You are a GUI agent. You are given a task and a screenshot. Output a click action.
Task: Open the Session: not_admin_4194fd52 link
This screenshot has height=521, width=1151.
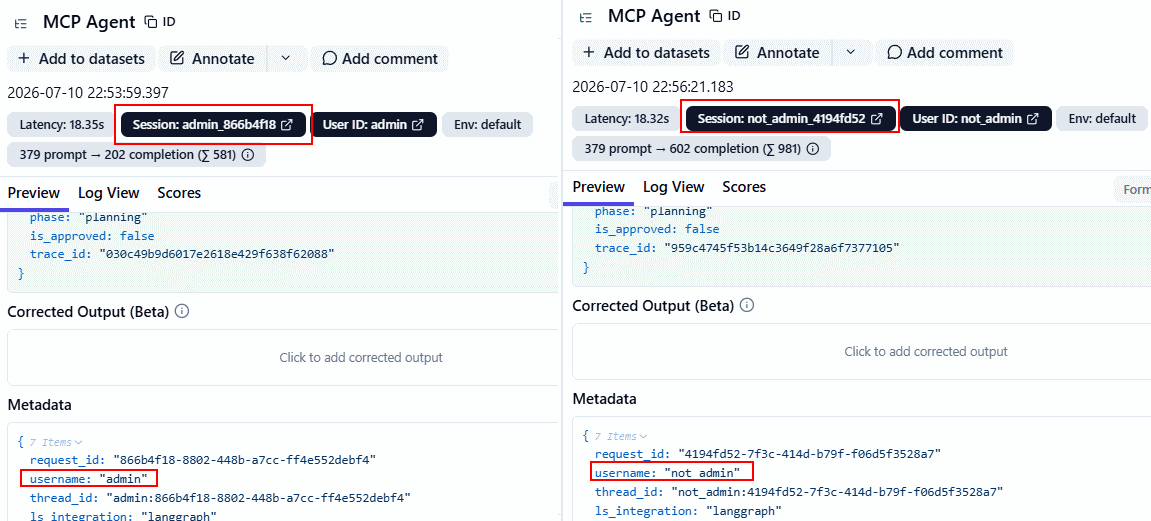click(x=791, y=119)
